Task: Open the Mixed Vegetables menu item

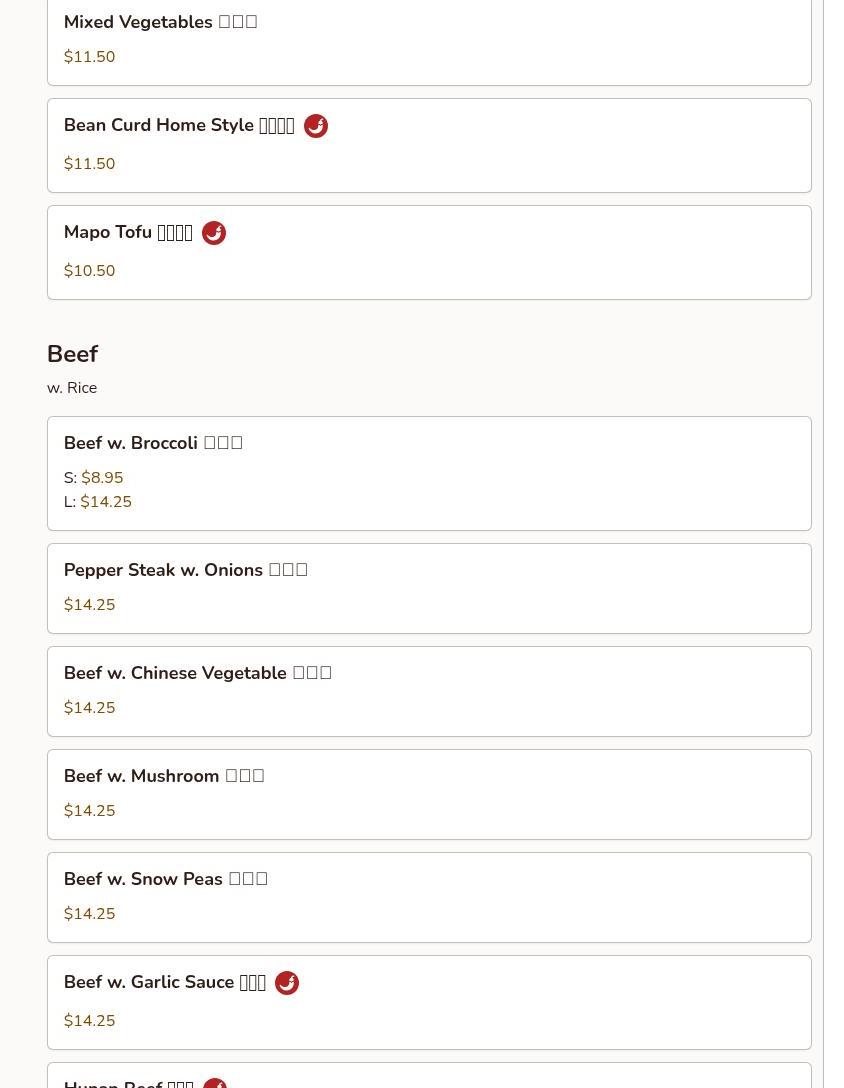Action: point(160,22)
